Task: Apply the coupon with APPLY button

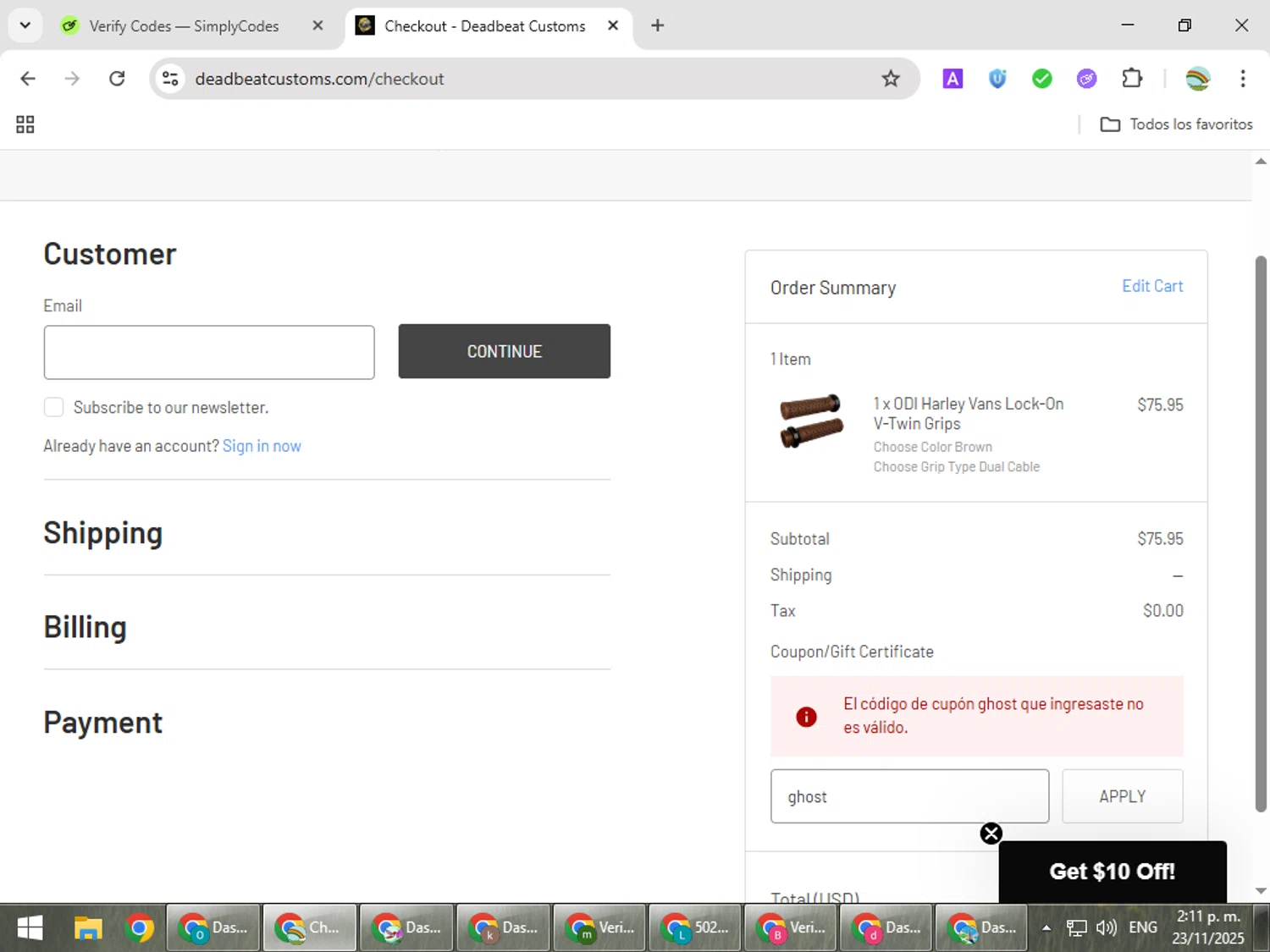Action: tap(1123, 796)
